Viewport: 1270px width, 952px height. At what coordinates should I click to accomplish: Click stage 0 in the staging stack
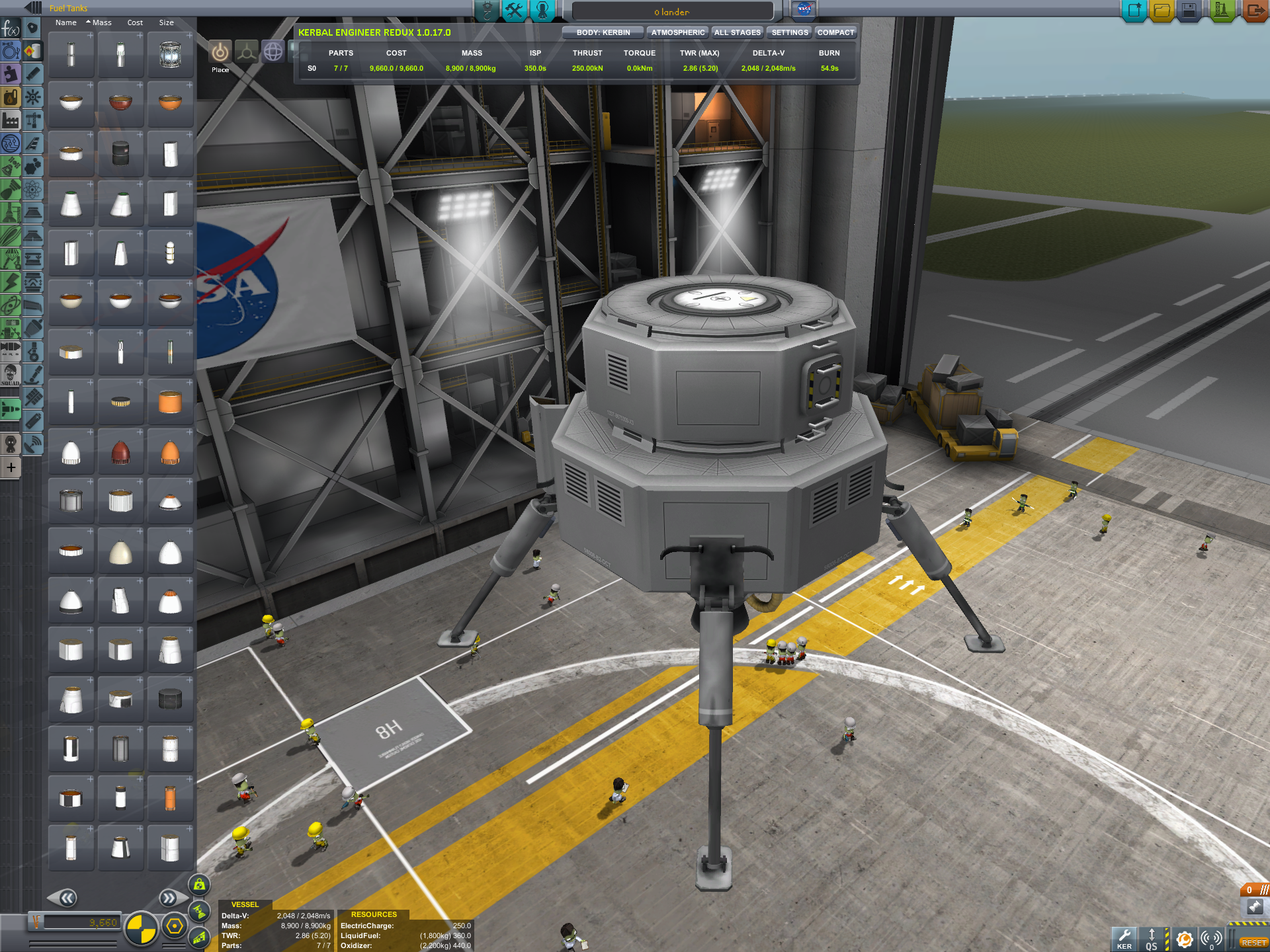(1255, 890)
